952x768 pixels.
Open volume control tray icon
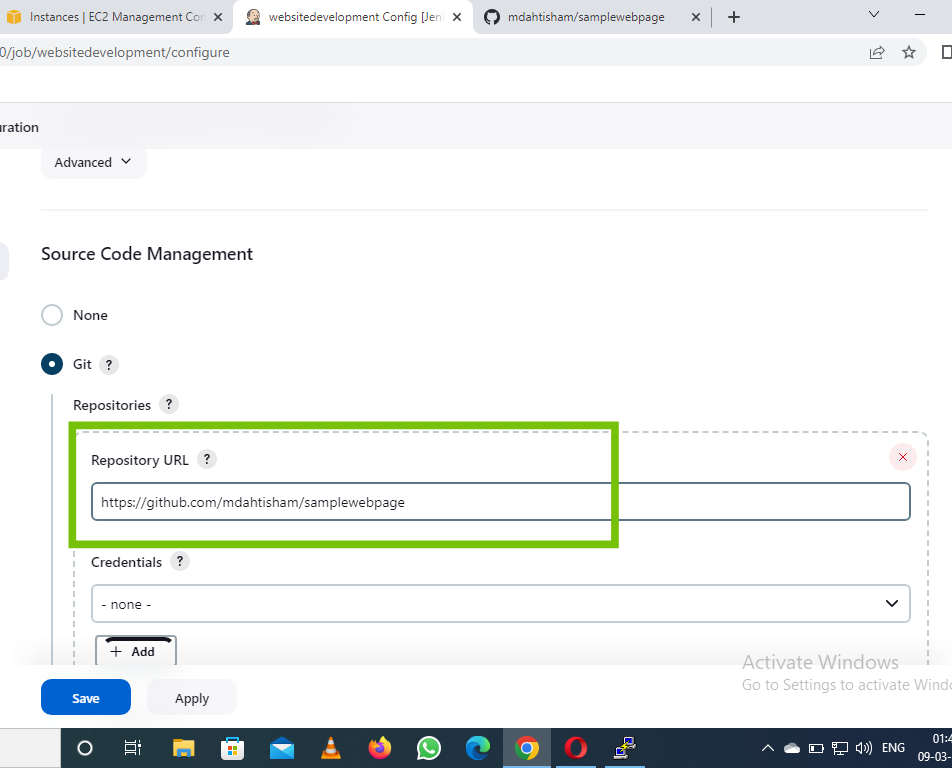[x=863, y=748]
